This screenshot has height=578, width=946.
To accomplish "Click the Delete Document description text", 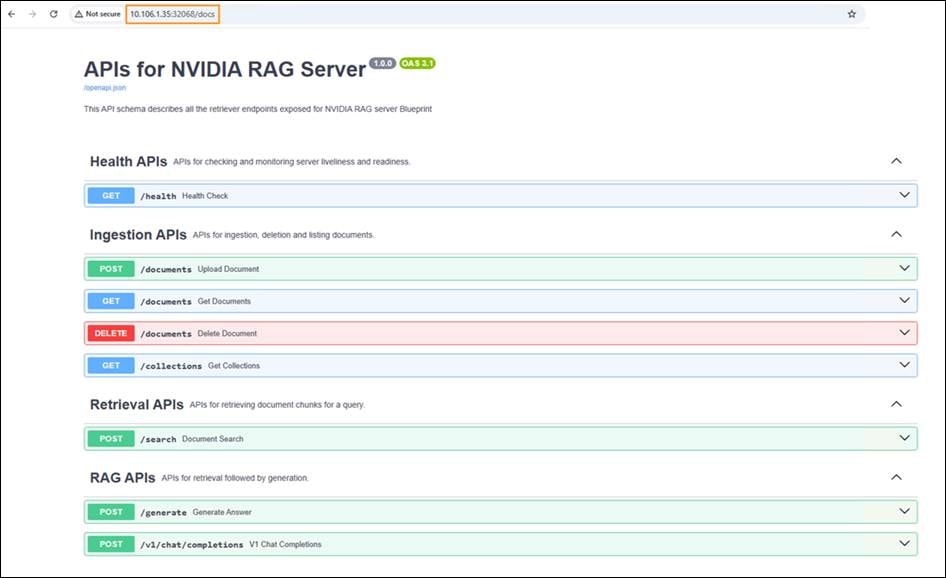I will (227, 333).
